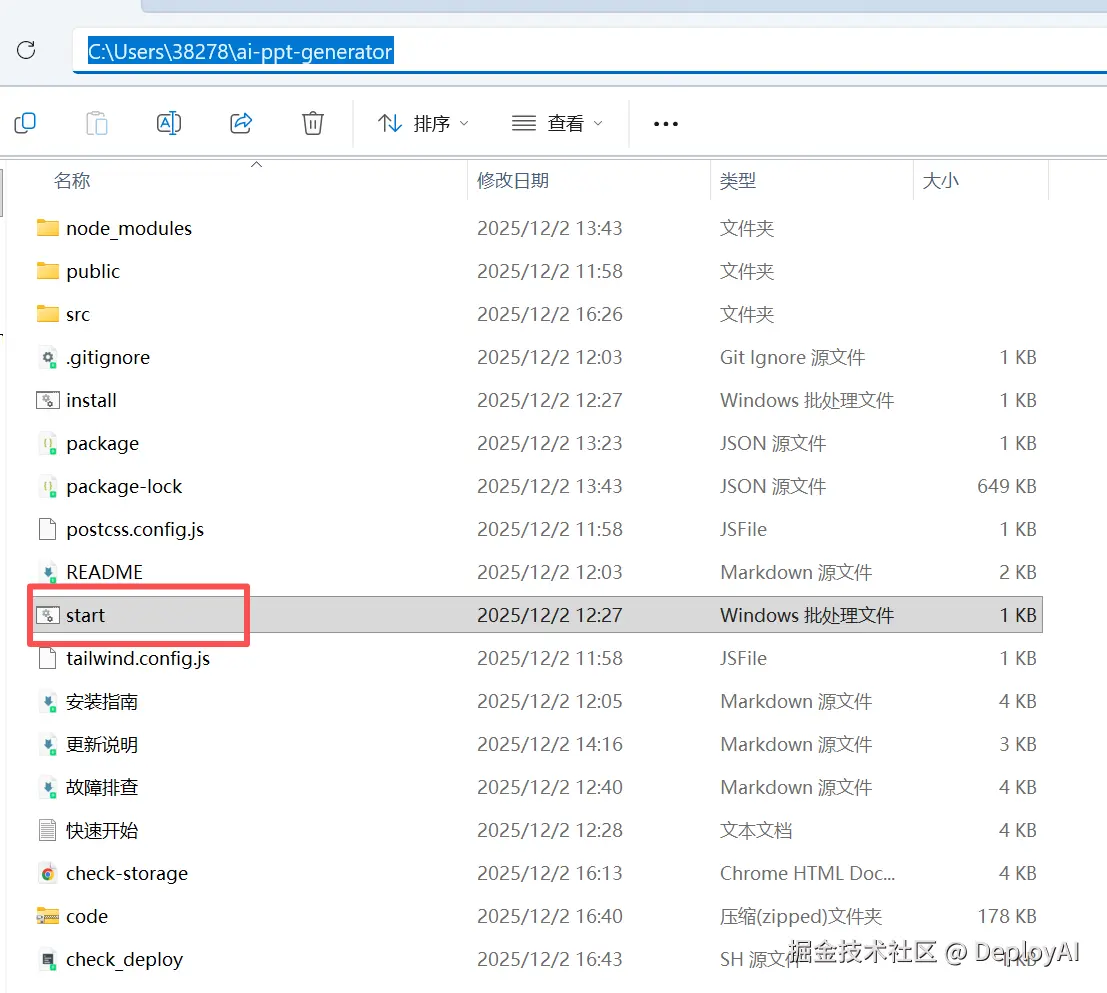Click the Rename toolbar icon
Screen dimensions: 1107x993
[x=169, y=124]
